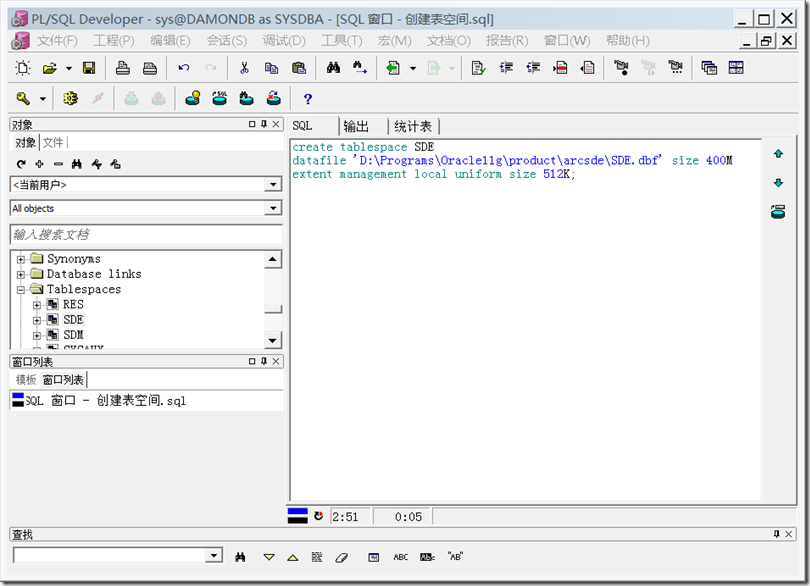This screenshot has width=810, height=586.
Task: Toggle pin on the 对象 panel
Action: 264,124
